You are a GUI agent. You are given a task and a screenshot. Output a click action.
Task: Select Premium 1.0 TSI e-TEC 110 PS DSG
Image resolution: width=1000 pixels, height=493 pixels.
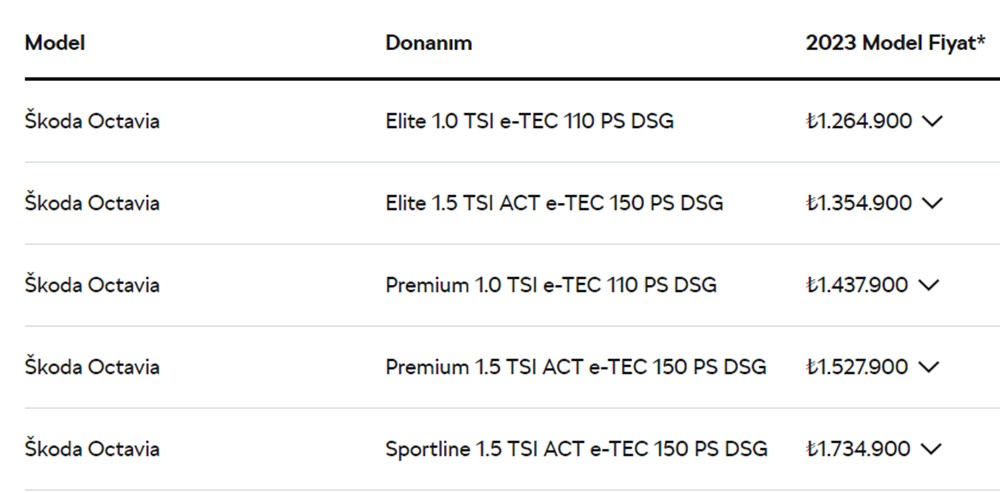pos(551,285)
